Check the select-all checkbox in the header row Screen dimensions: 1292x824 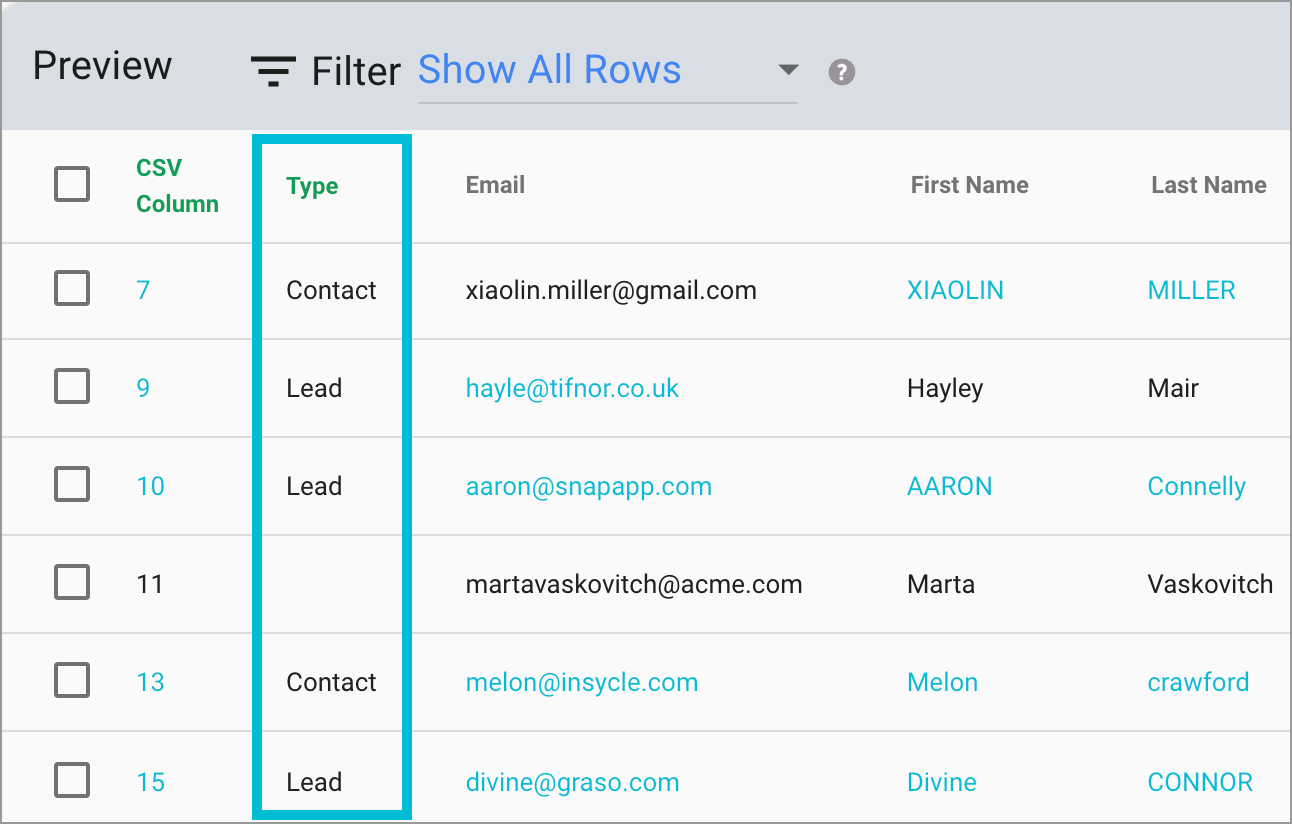(71, 184)
